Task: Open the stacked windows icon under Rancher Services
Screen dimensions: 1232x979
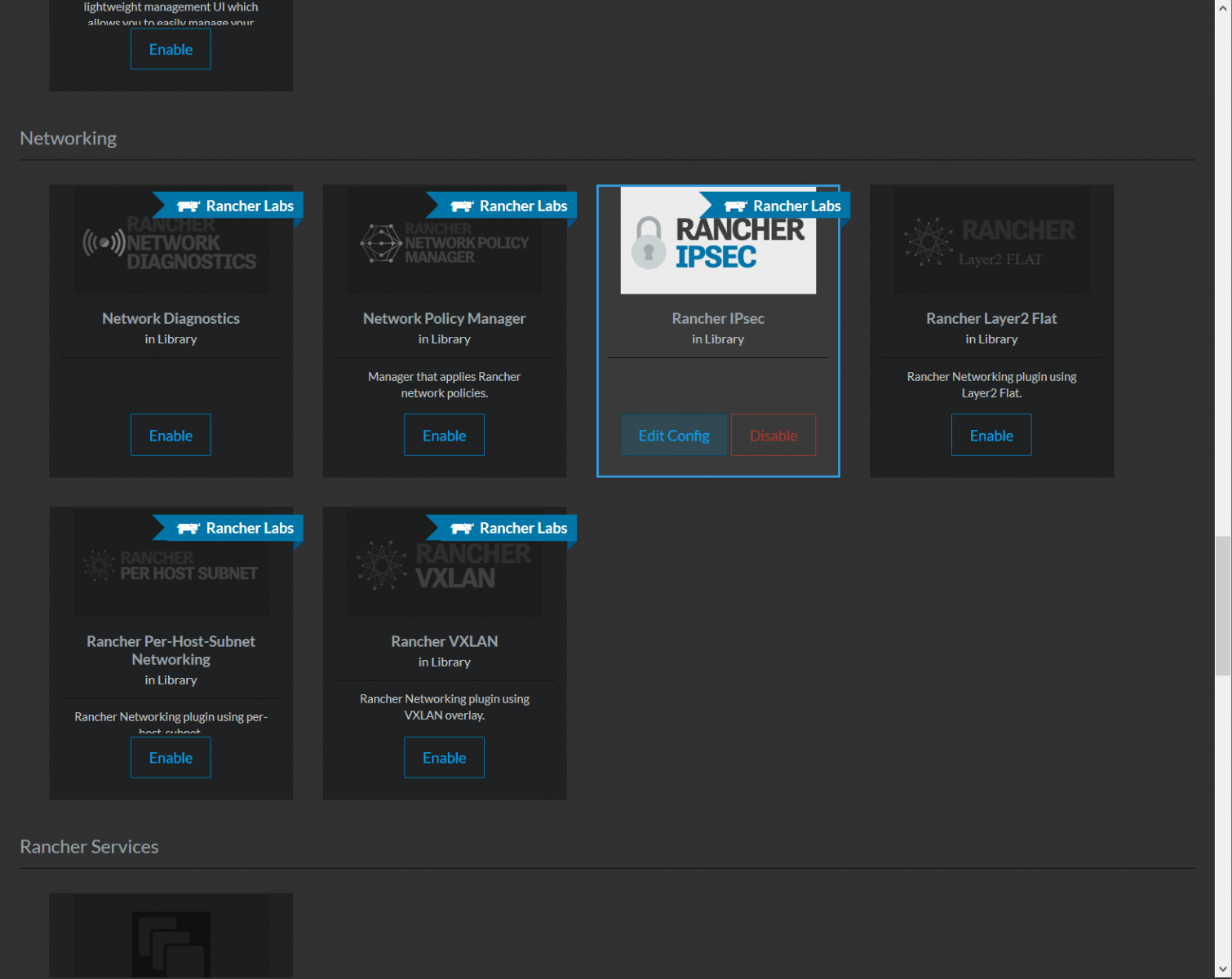Action: pyautogui.click(x=171, y=944)
